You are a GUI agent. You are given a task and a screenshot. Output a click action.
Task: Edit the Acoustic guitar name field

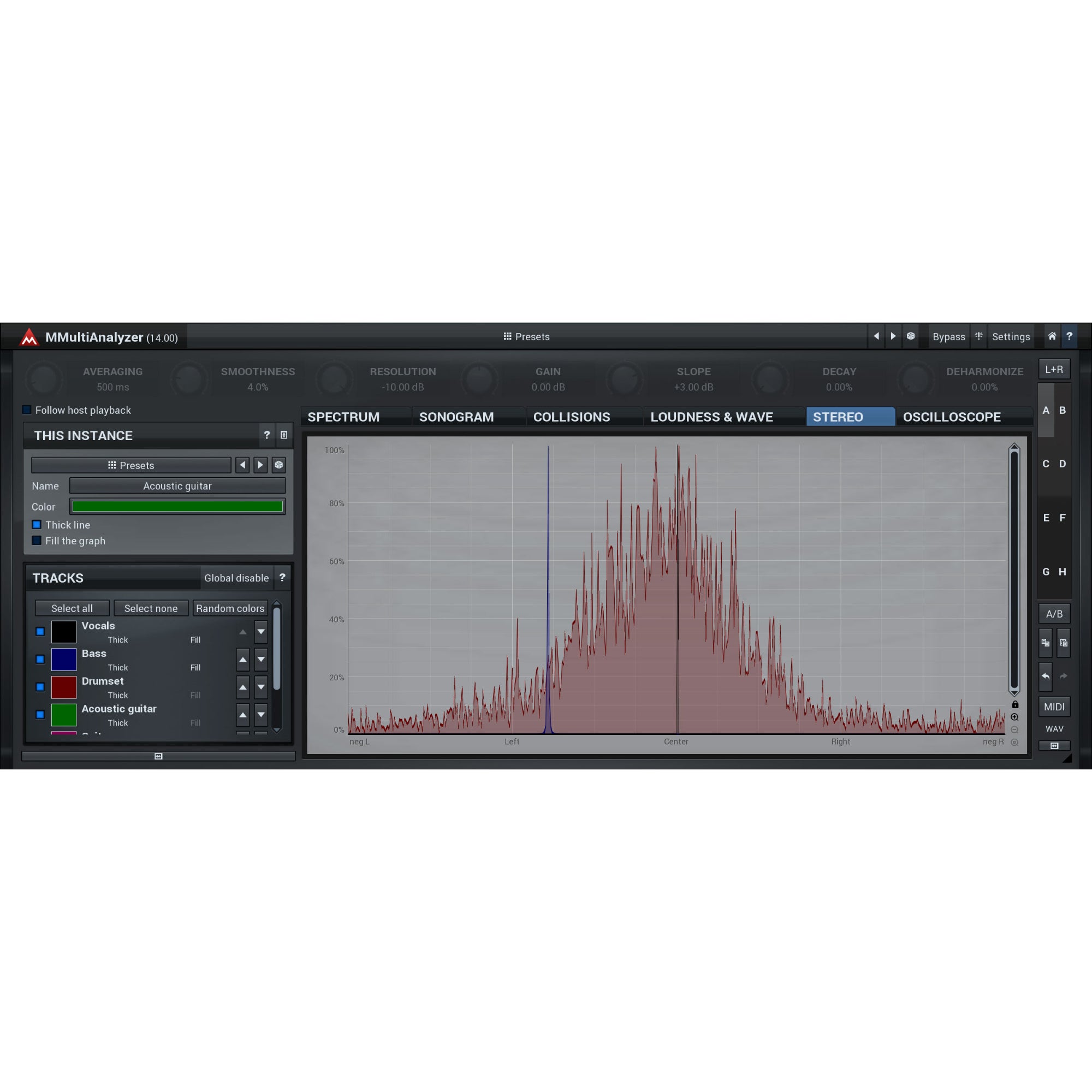pyautogui.click(x=177, y=485)
